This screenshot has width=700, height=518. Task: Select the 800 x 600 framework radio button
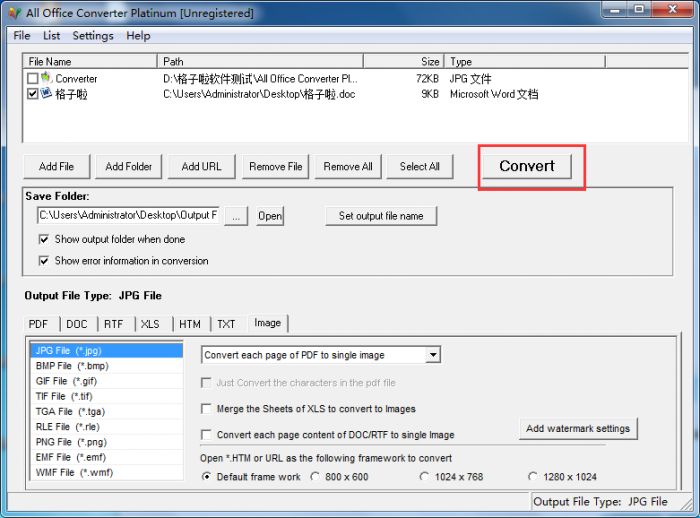pyautogui.click(x=316, y=477)
